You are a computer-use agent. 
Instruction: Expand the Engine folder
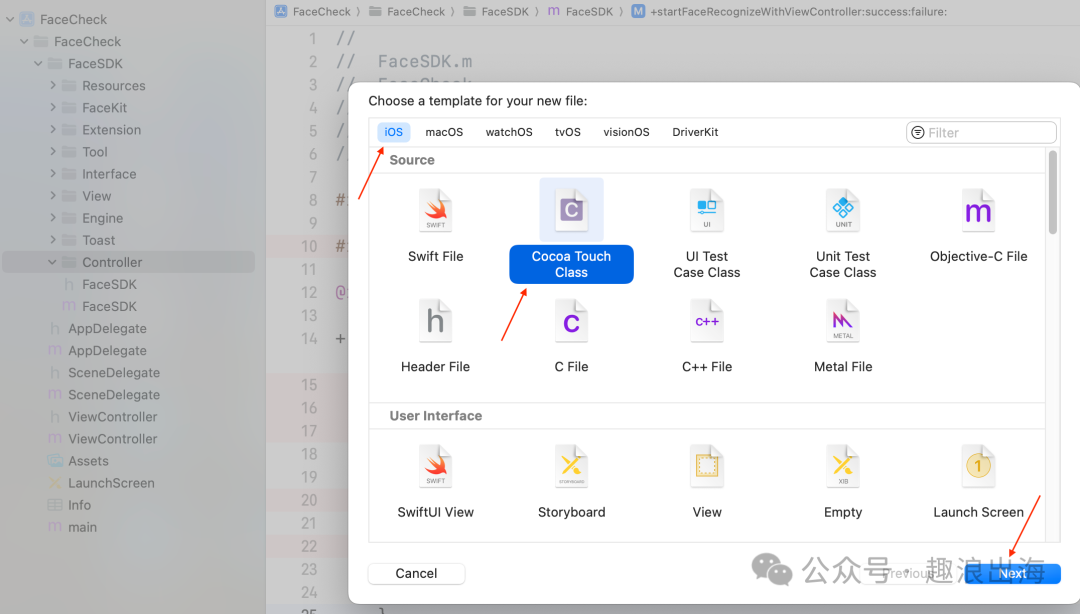click(52, 218)
